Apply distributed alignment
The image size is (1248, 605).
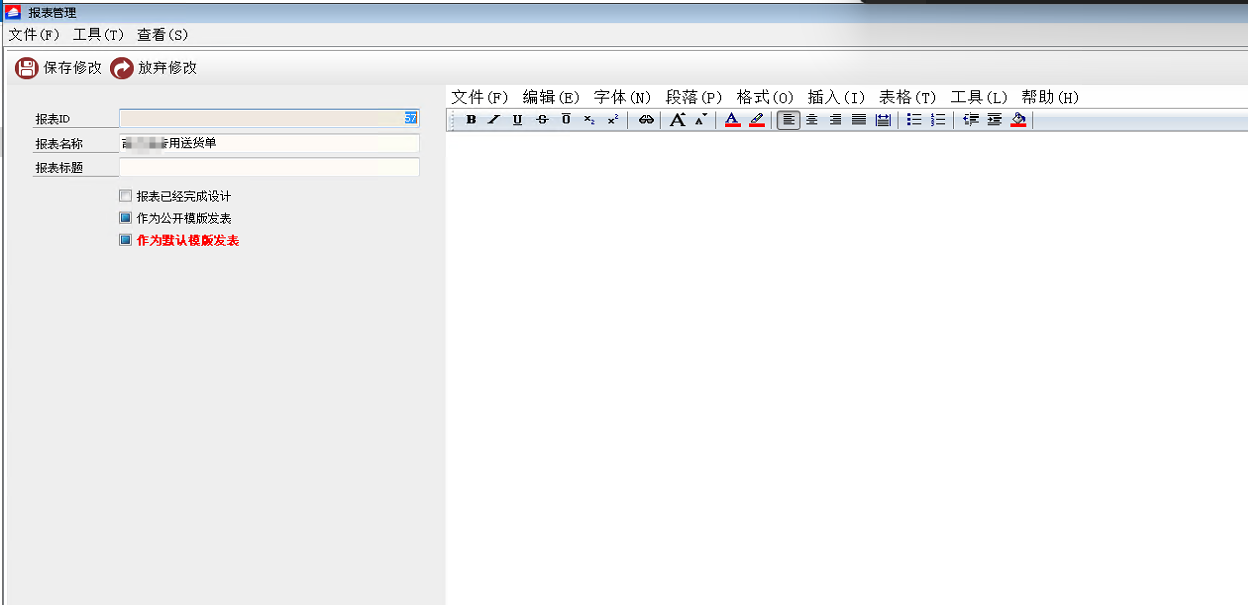[883, 120]
